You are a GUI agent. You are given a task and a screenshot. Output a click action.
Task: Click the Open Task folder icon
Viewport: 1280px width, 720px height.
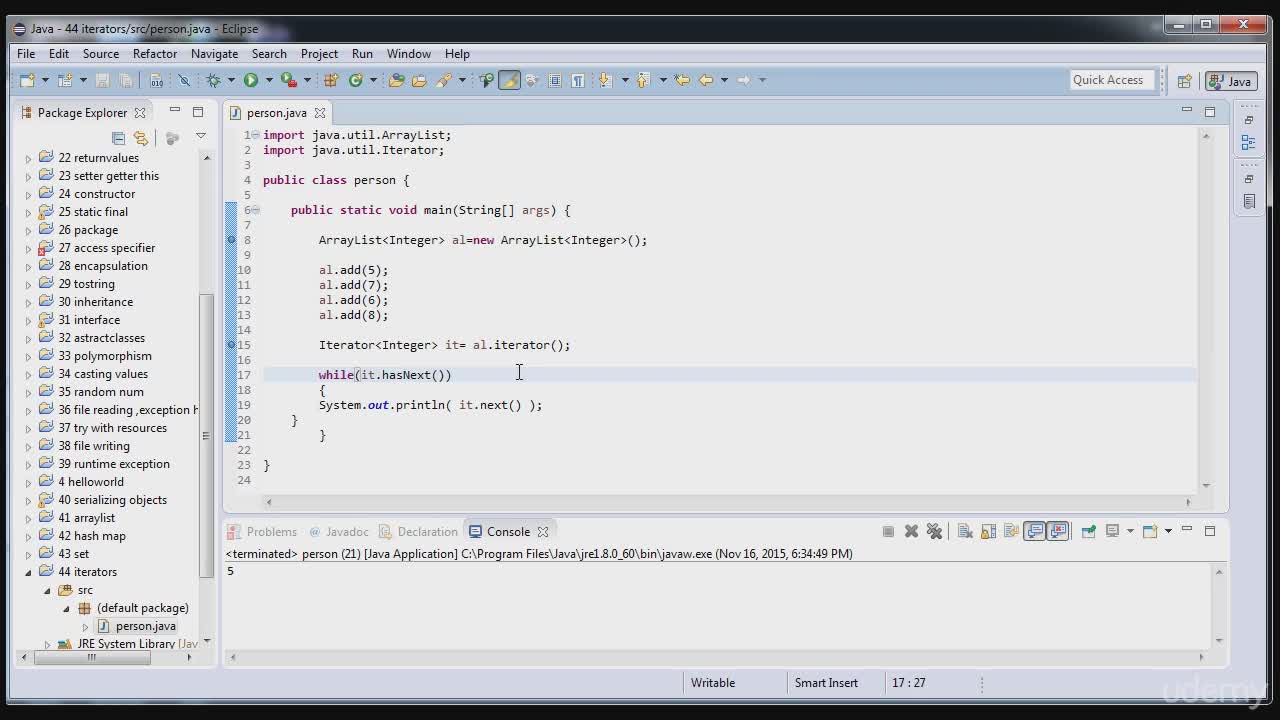point(419,80)
